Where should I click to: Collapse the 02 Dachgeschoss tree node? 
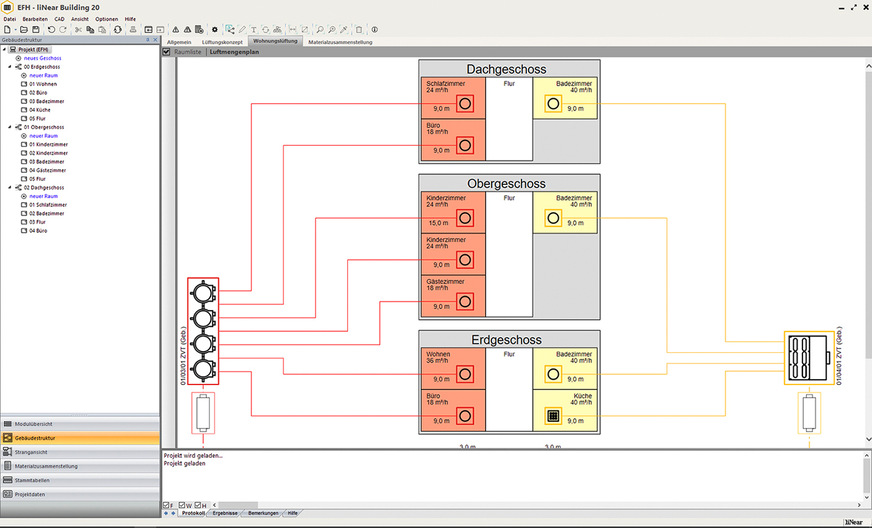[10, 187]
